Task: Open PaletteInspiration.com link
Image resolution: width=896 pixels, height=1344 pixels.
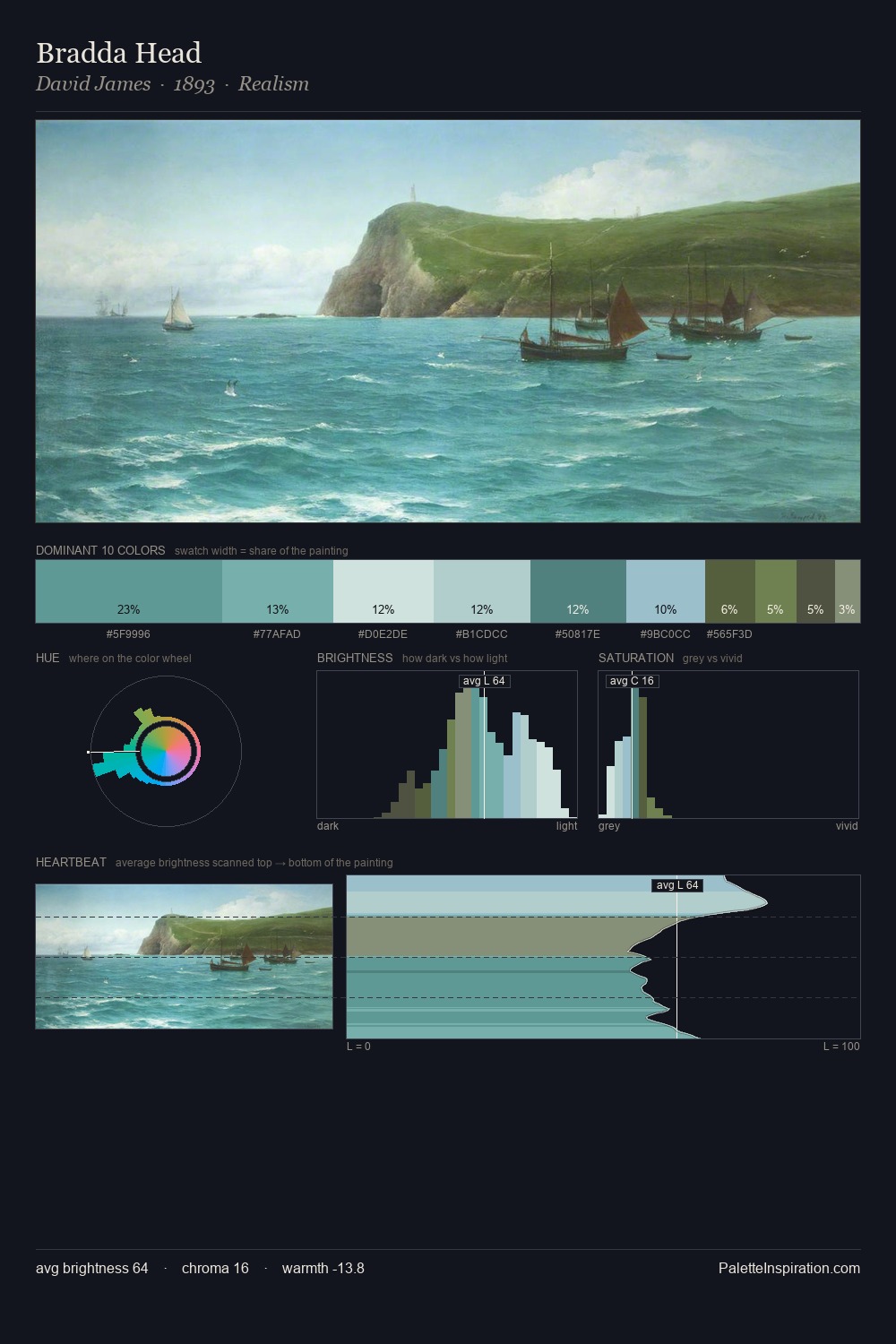Action: tap(789, 1268)
